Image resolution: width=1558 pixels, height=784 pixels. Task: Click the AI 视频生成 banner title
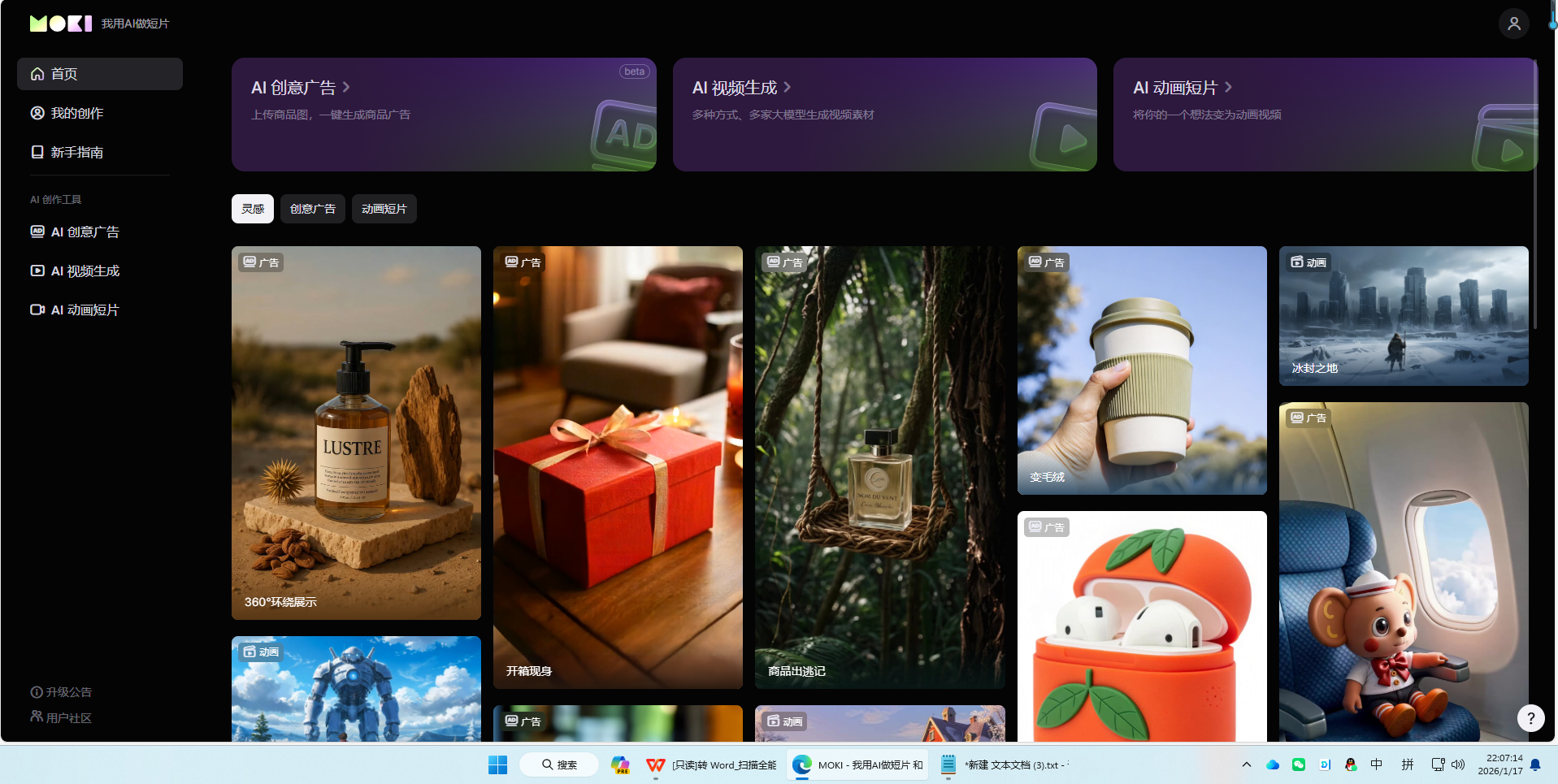click(x=735, y=87)
